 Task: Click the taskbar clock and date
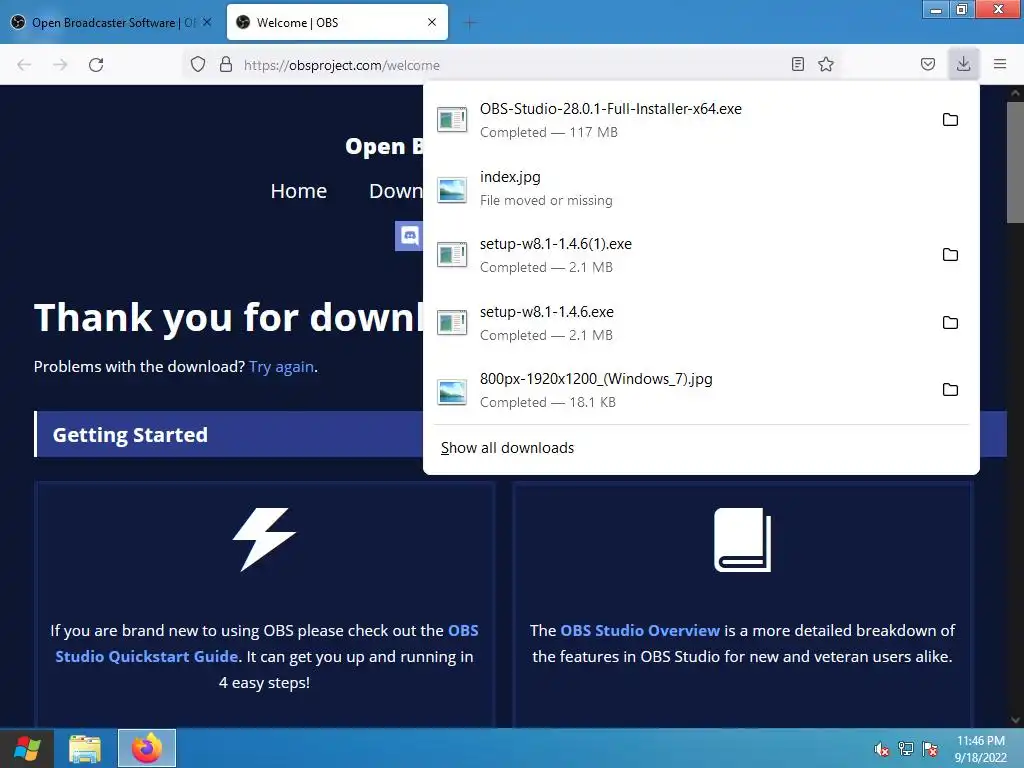980,749
